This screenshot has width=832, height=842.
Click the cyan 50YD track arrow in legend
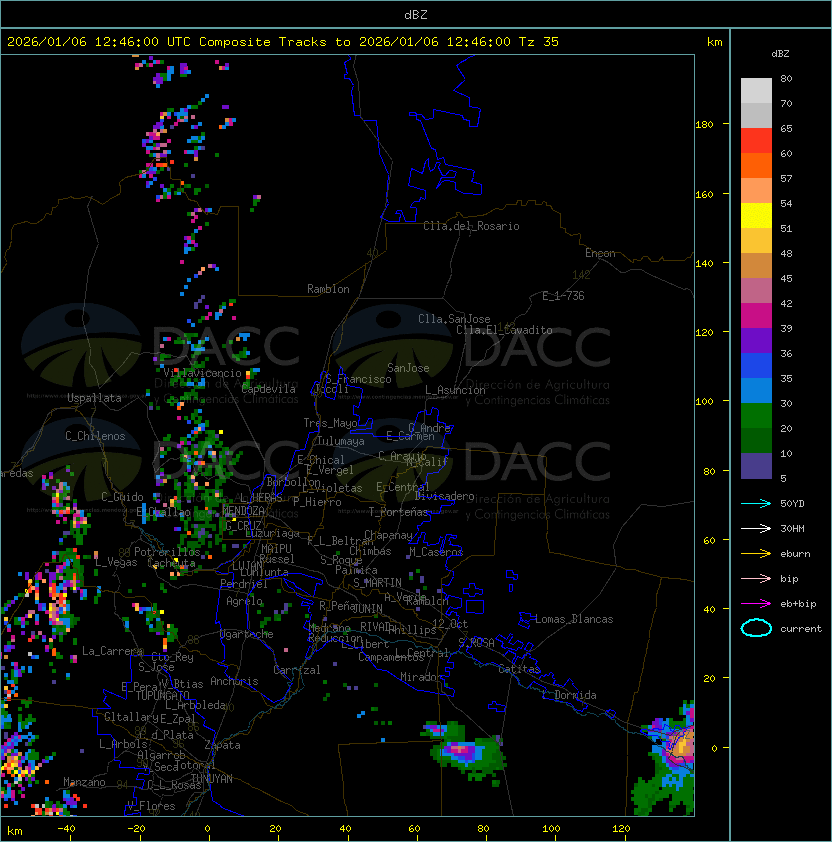pos(756,503)
